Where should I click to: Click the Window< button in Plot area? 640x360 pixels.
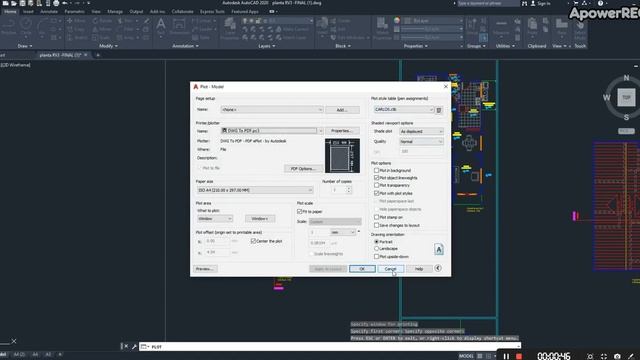click(260, 219)
